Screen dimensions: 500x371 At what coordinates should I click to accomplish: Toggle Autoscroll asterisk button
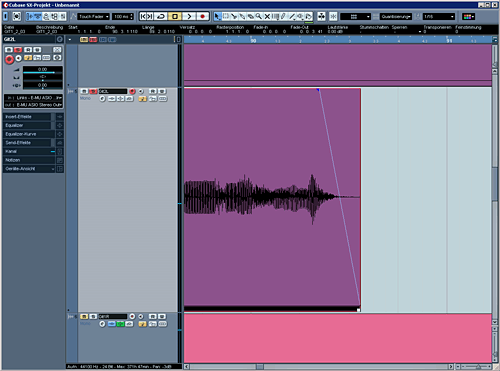(333, 16)
